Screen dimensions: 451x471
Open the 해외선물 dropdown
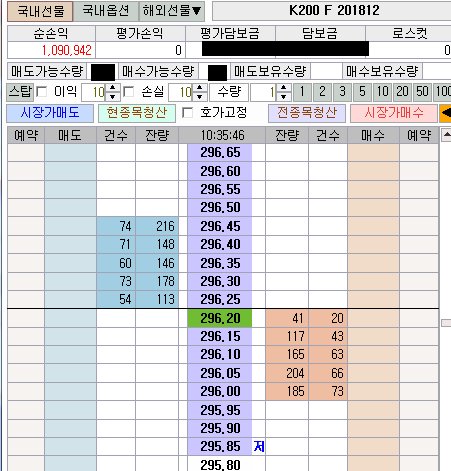172,11
